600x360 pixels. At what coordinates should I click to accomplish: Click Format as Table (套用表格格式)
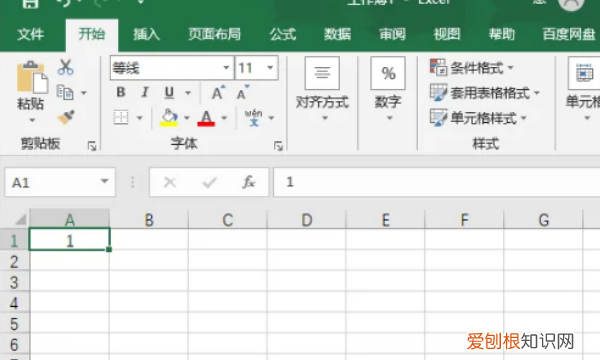484,93
